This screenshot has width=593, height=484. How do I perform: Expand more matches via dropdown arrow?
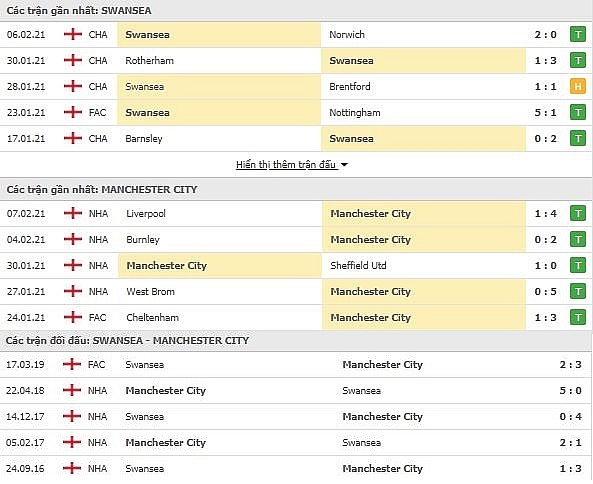[344, 165]
